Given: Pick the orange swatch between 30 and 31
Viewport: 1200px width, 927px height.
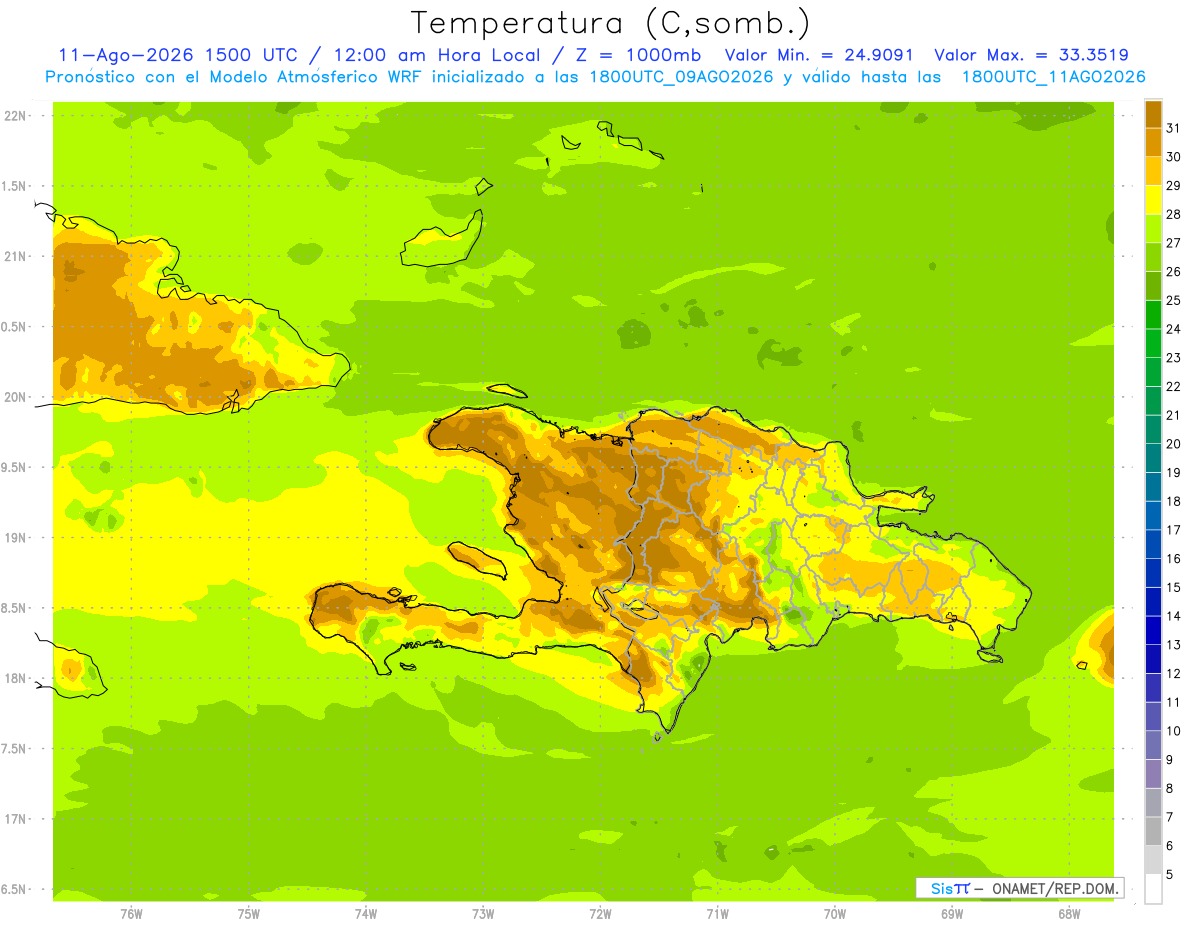Looking at the screenshot, I should click(x=1154, y=142).
